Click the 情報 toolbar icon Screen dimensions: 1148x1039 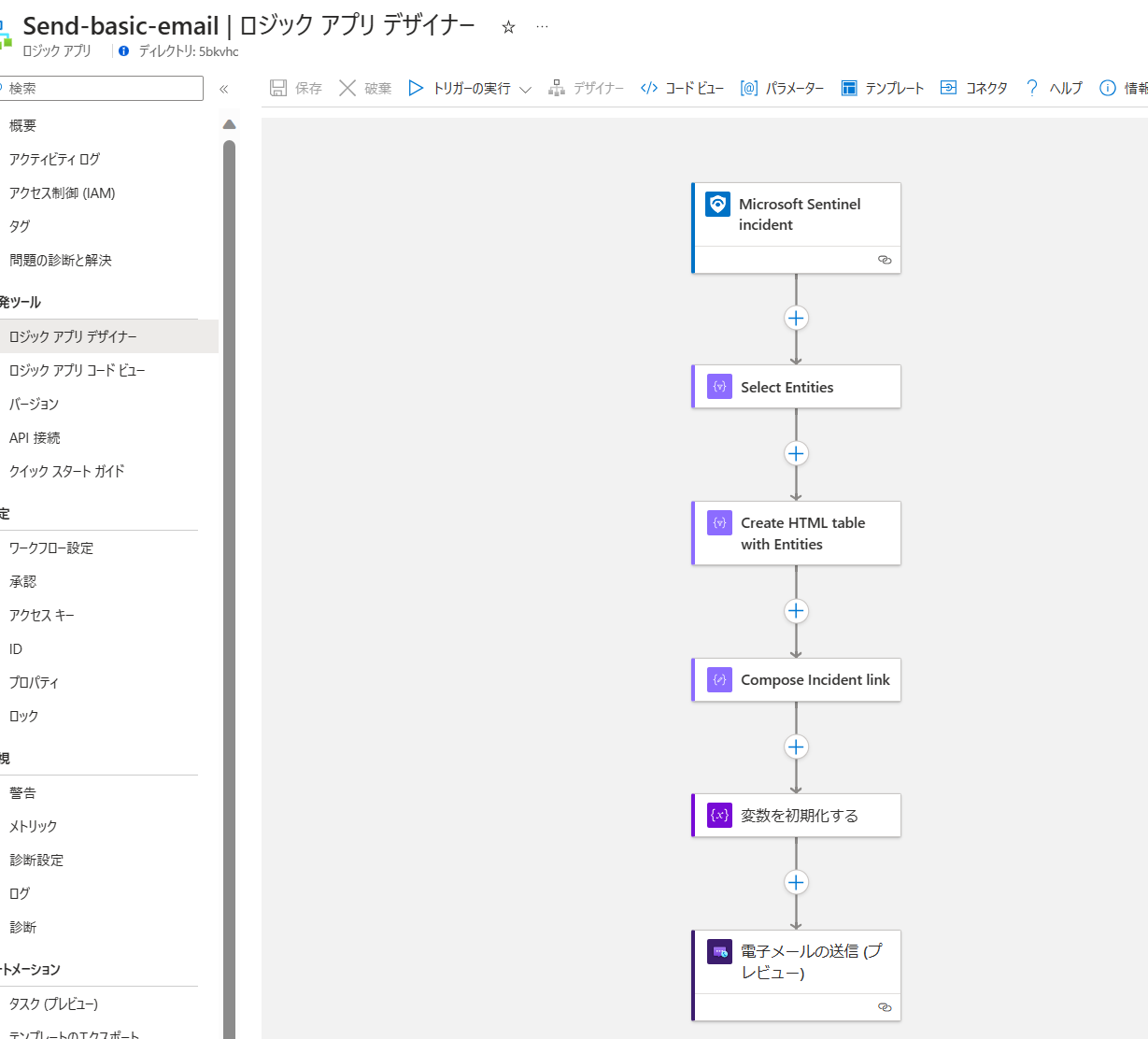coord(1108,87)
